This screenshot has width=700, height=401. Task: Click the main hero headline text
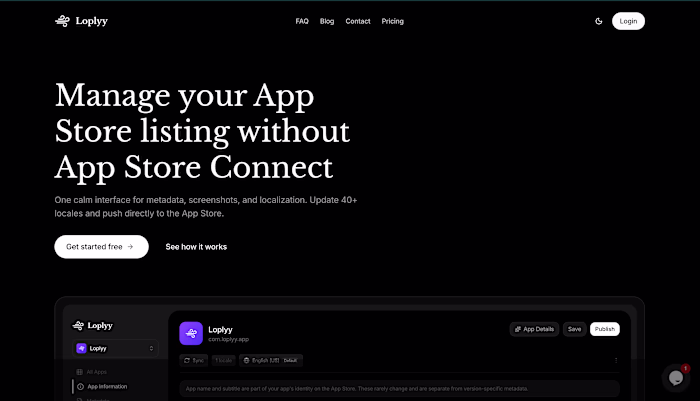202,131
